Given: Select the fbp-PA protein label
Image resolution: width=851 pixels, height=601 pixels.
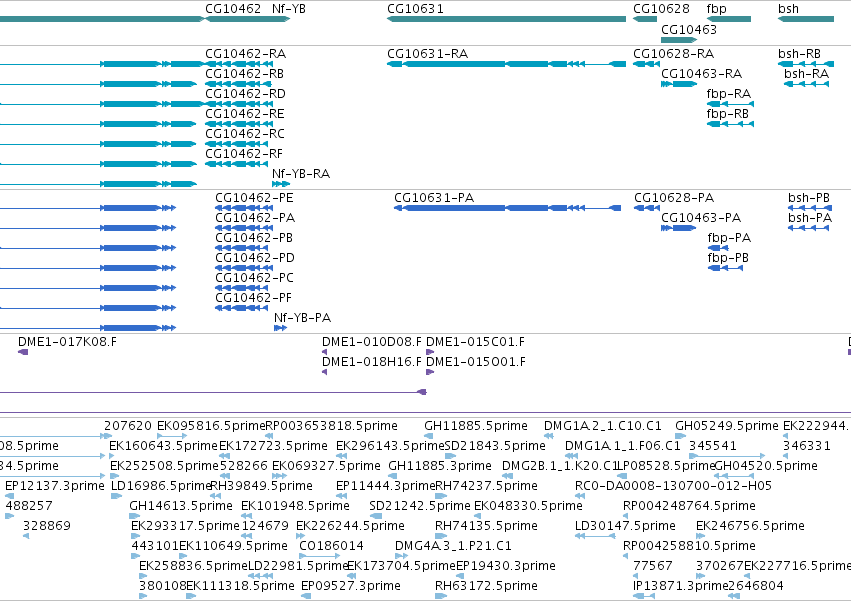Looking at the screenshot, I should pos(729,238).
